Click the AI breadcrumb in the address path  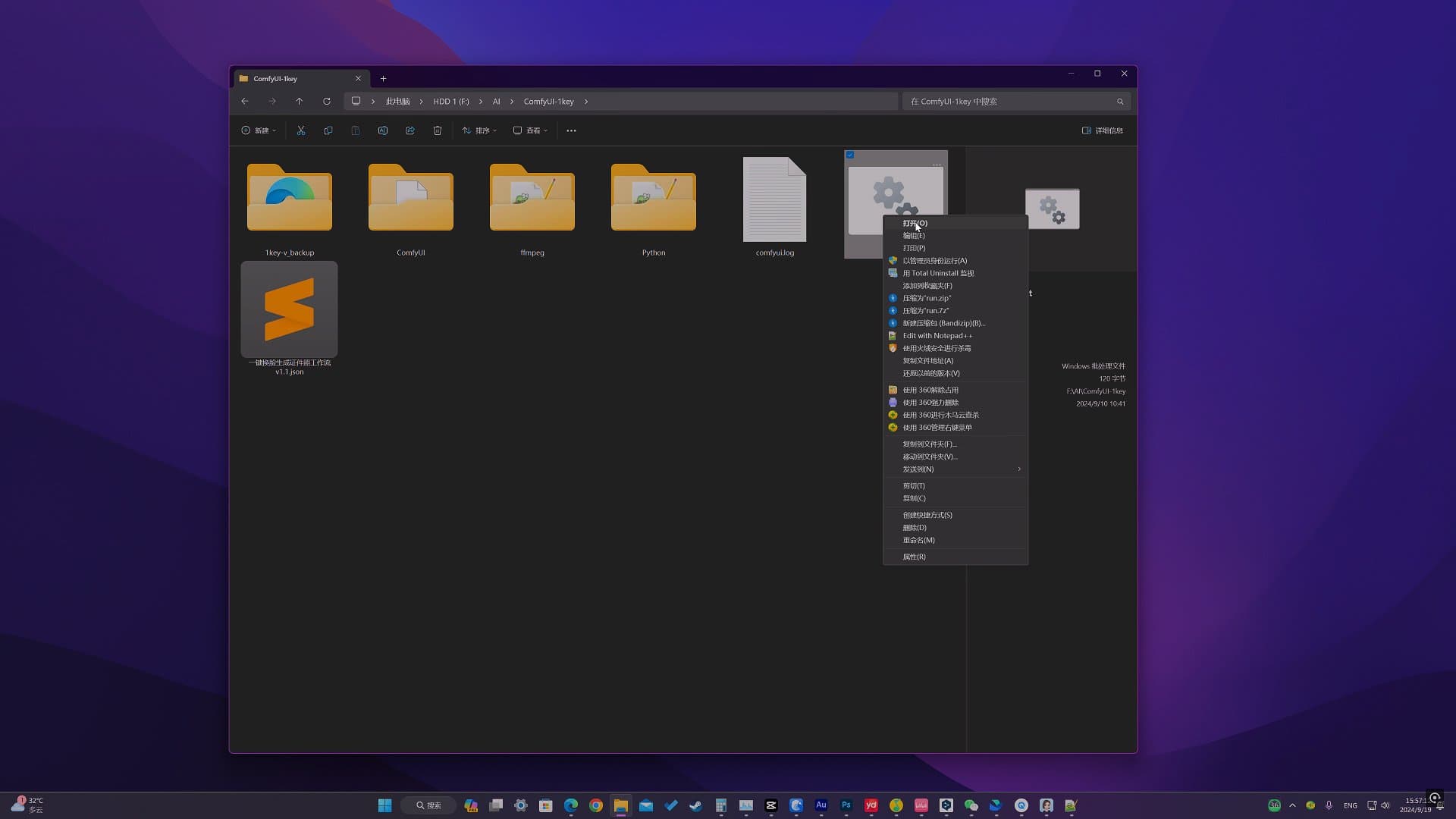click(x=496, y=102)
